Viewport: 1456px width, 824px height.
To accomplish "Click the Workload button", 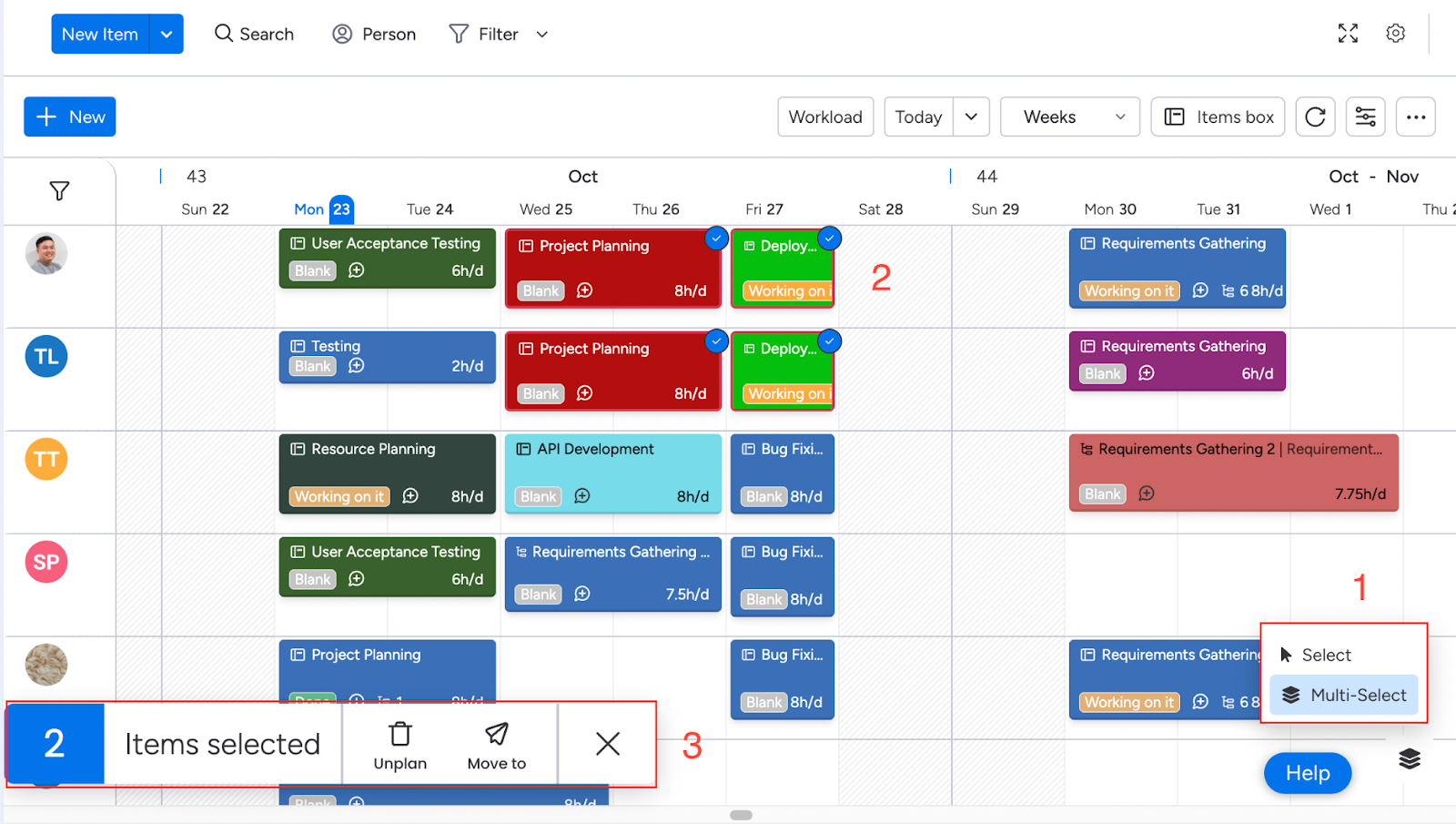I will click(x=825, y=117).
